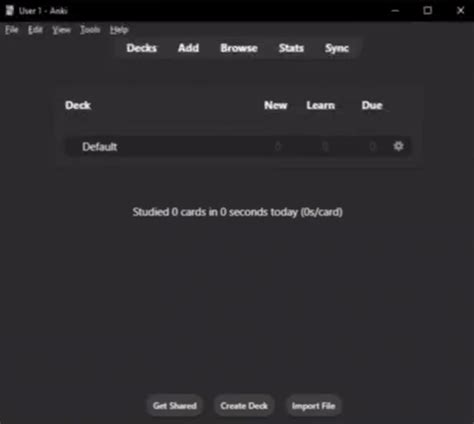Click the Get Shared button

[x=175, y=406]
